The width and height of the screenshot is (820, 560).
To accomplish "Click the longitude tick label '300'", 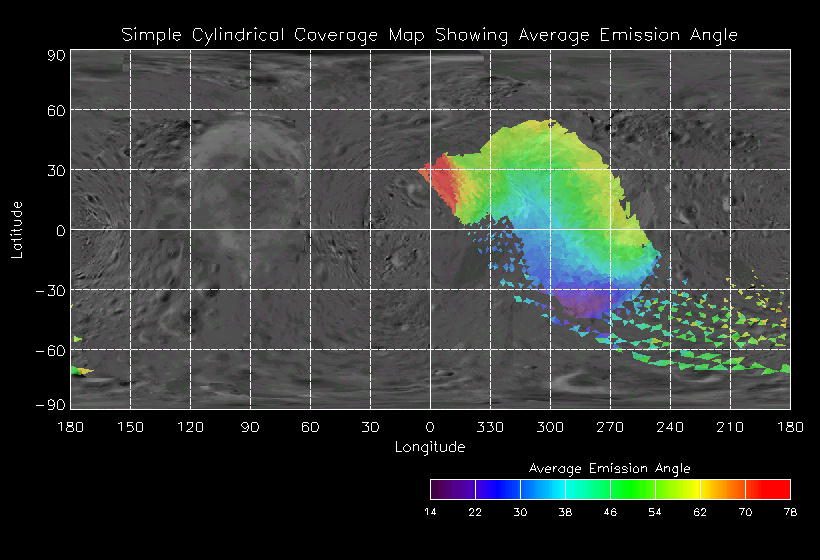I will 550,427.
